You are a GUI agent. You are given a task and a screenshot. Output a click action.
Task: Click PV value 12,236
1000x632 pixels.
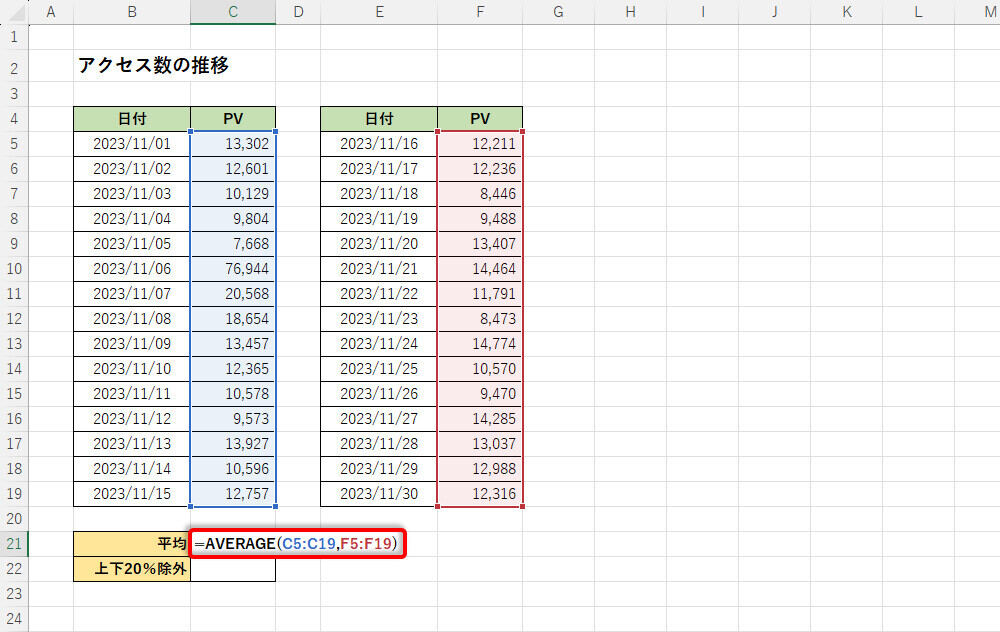point(480,168)
